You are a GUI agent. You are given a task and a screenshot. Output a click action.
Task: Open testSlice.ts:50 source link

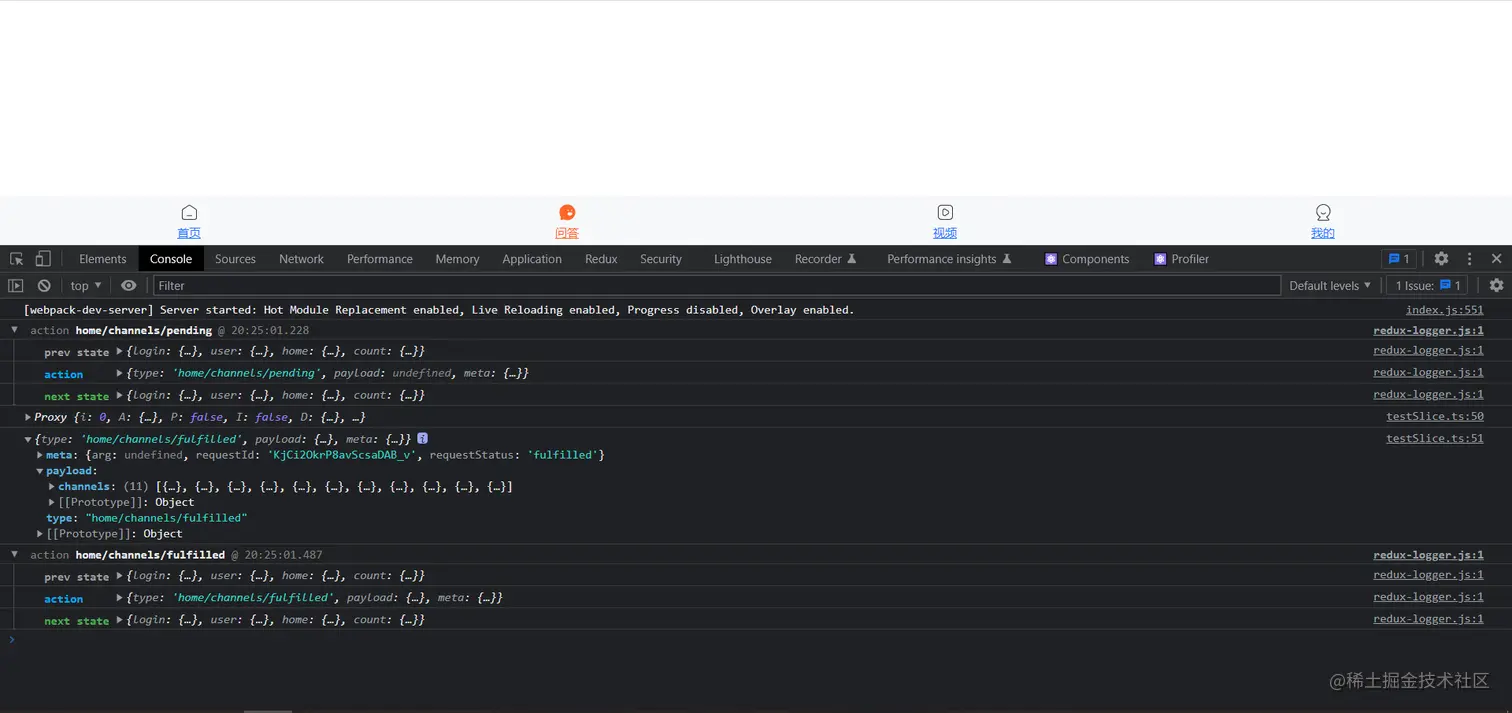1435,417
